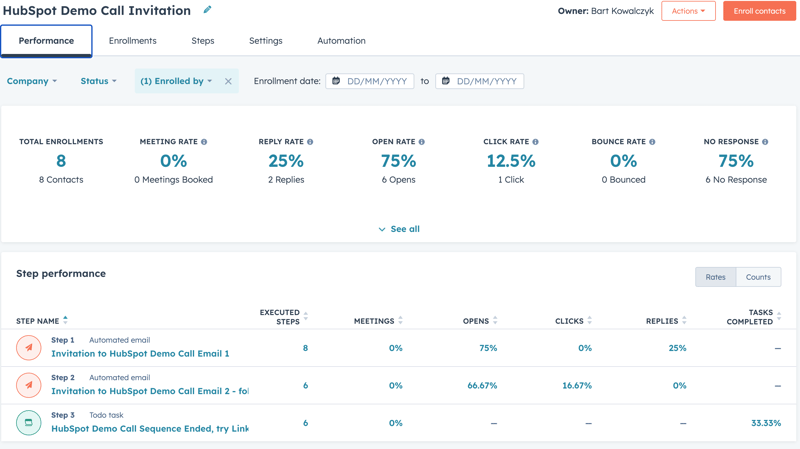Click Click Rate info icon
The width and height of the screenshot is (800, 449).
(535, 142)
